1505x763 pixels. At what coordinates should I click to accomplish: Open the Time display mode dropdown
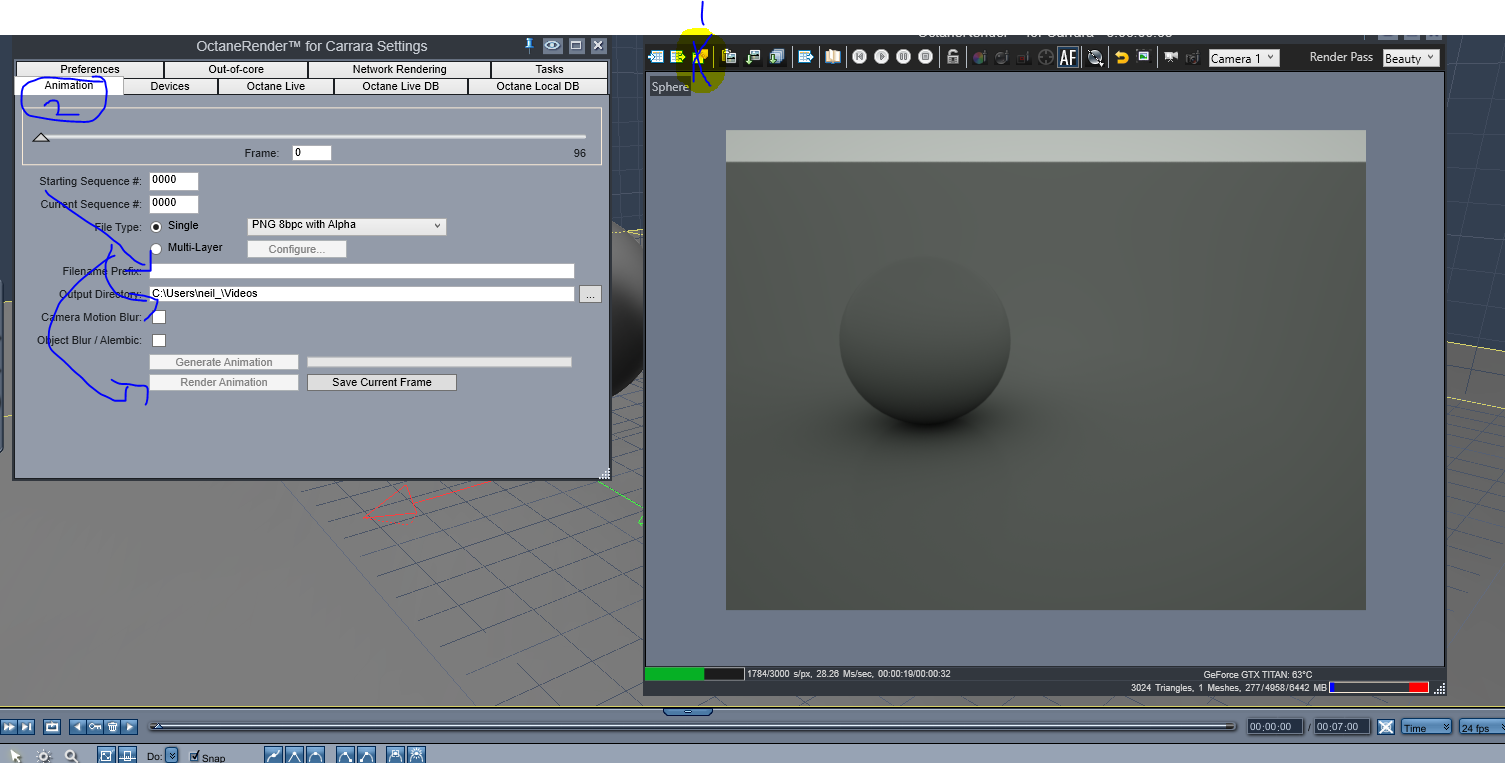coord(1427,727)
